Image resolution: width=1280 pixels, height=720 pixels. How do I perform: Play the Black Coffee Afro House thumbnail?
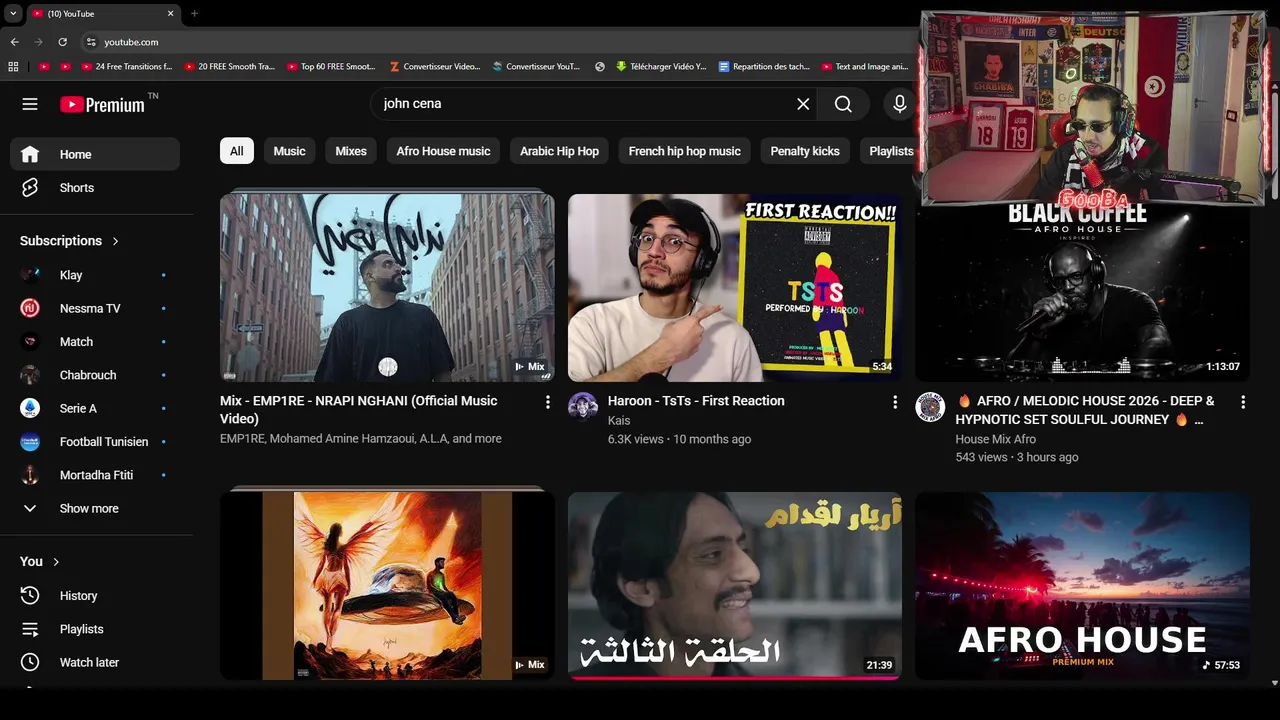(1083, 294)
